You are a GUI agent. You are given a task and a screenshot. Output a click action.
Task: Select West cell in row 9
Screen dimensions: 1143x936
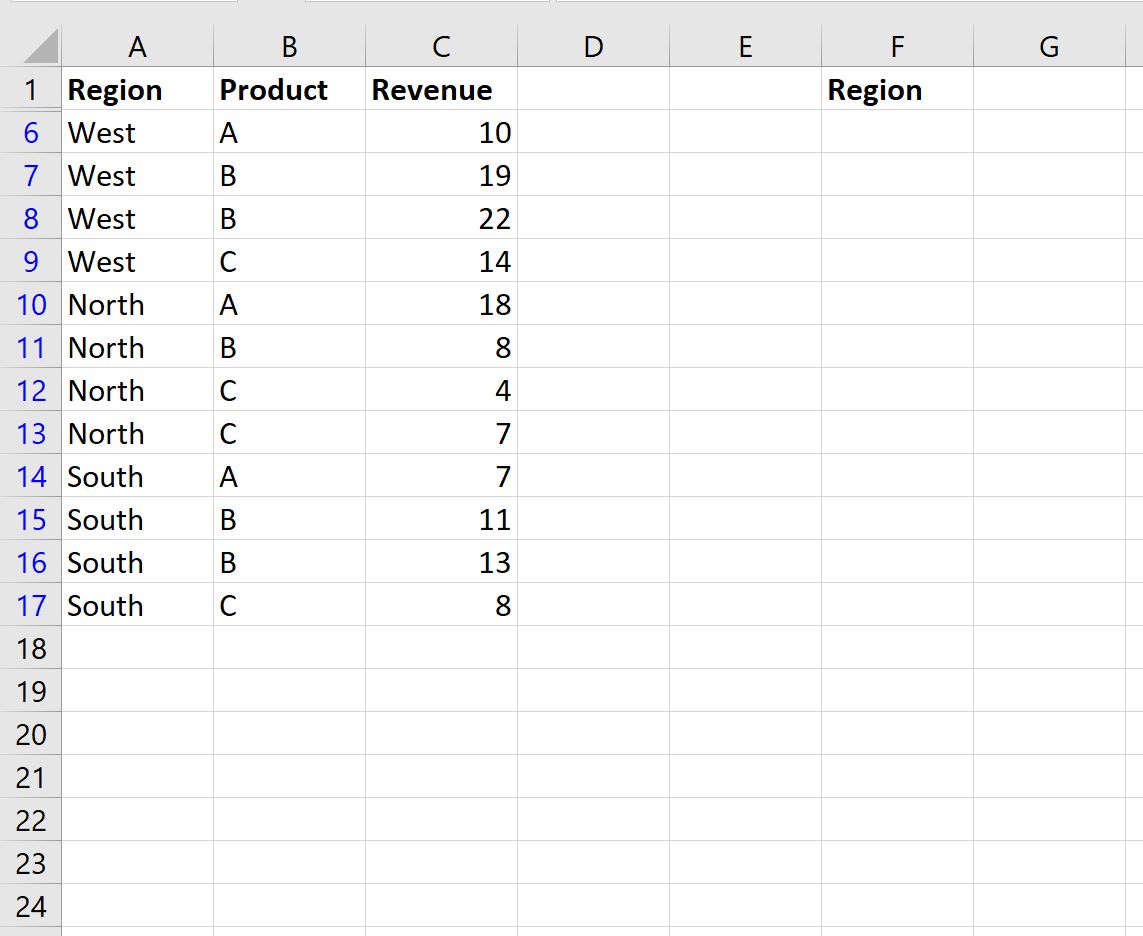tap(137, 261)
